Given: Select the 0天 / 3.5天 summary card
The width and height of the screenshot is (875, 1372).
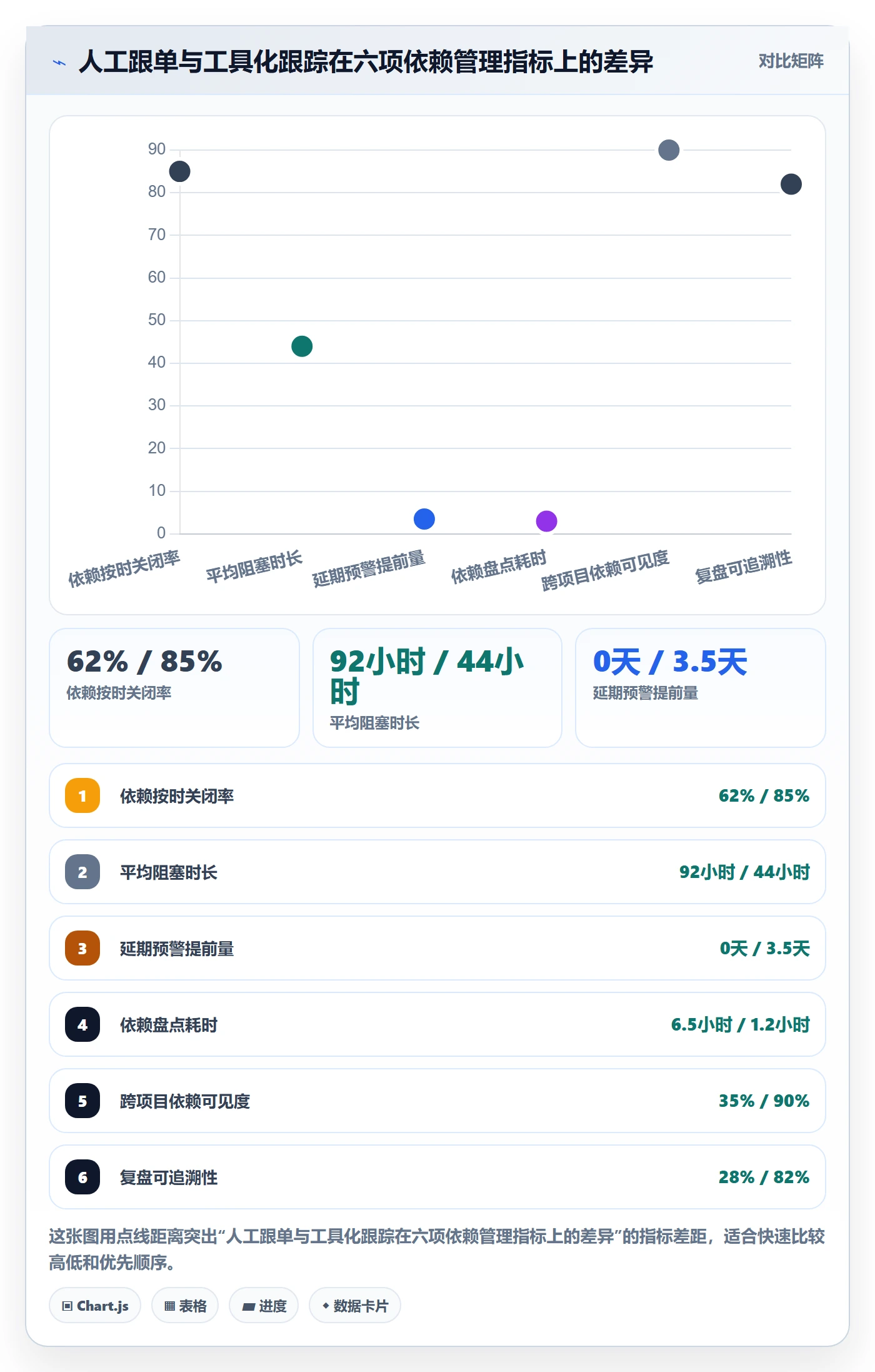Looking at the screenshot, I should click(x=701, y=687).
